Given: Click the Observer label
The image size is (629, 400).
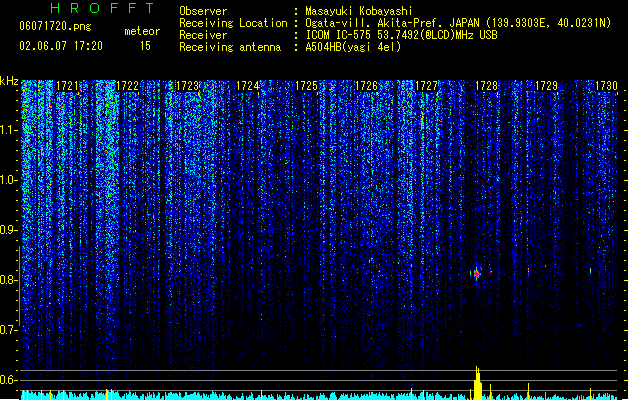Looking at the screenshot, I should pos(203,11).
